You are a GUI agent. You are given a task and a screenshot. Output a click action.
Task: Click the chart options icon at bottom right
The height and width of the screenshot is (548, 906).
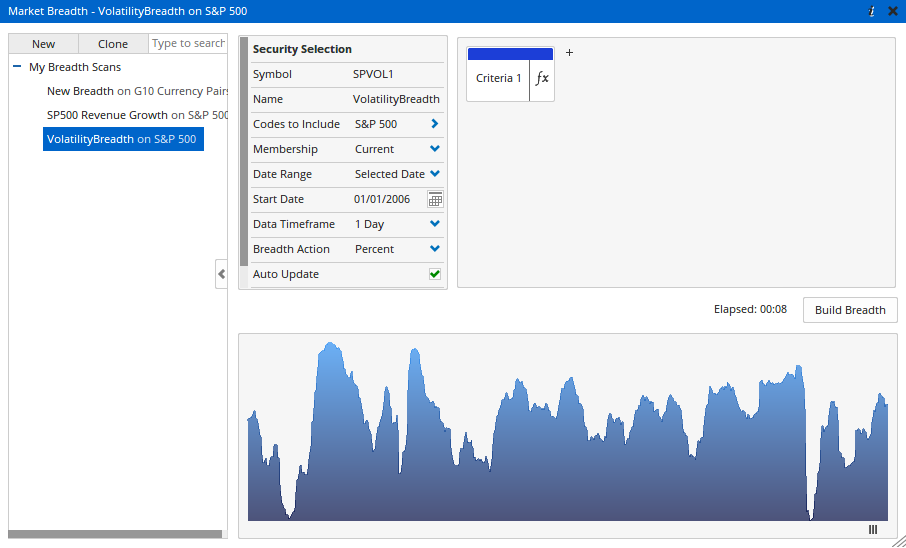click(x=873, y=530)
